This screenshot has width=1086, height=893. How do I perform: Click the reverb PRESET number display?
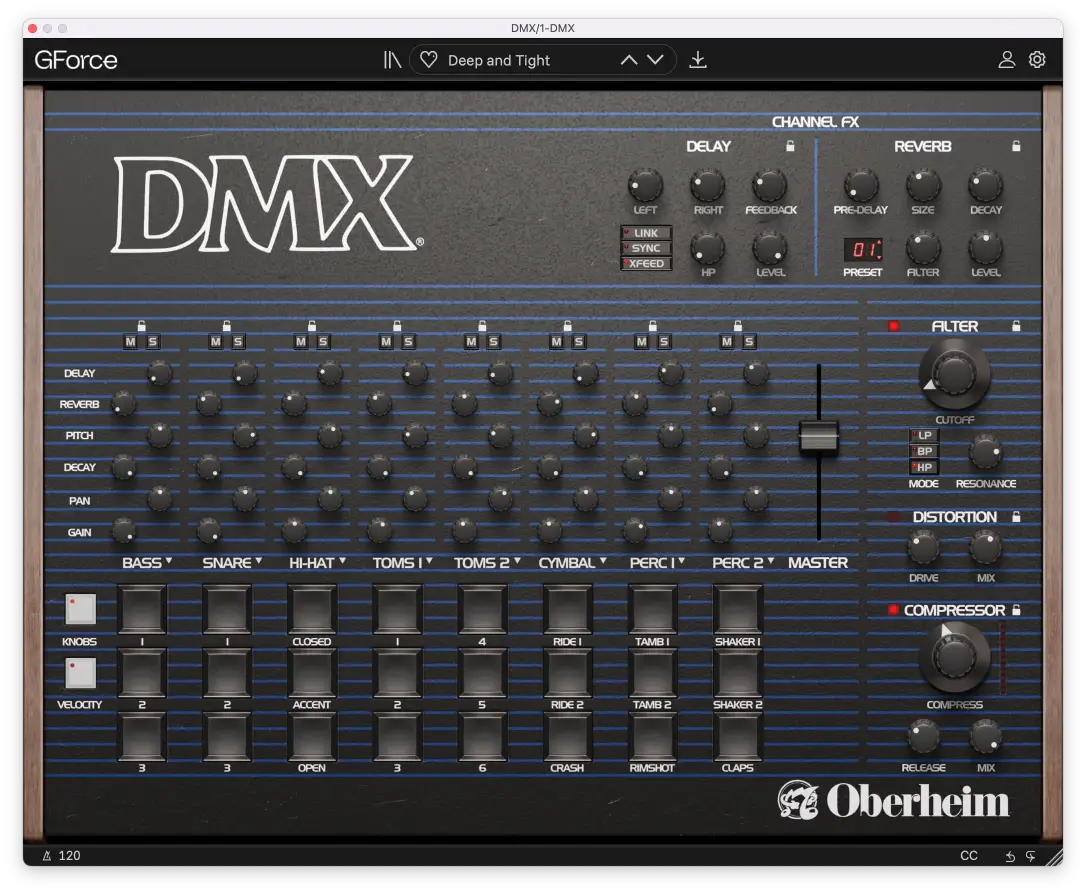pos(863,249)
